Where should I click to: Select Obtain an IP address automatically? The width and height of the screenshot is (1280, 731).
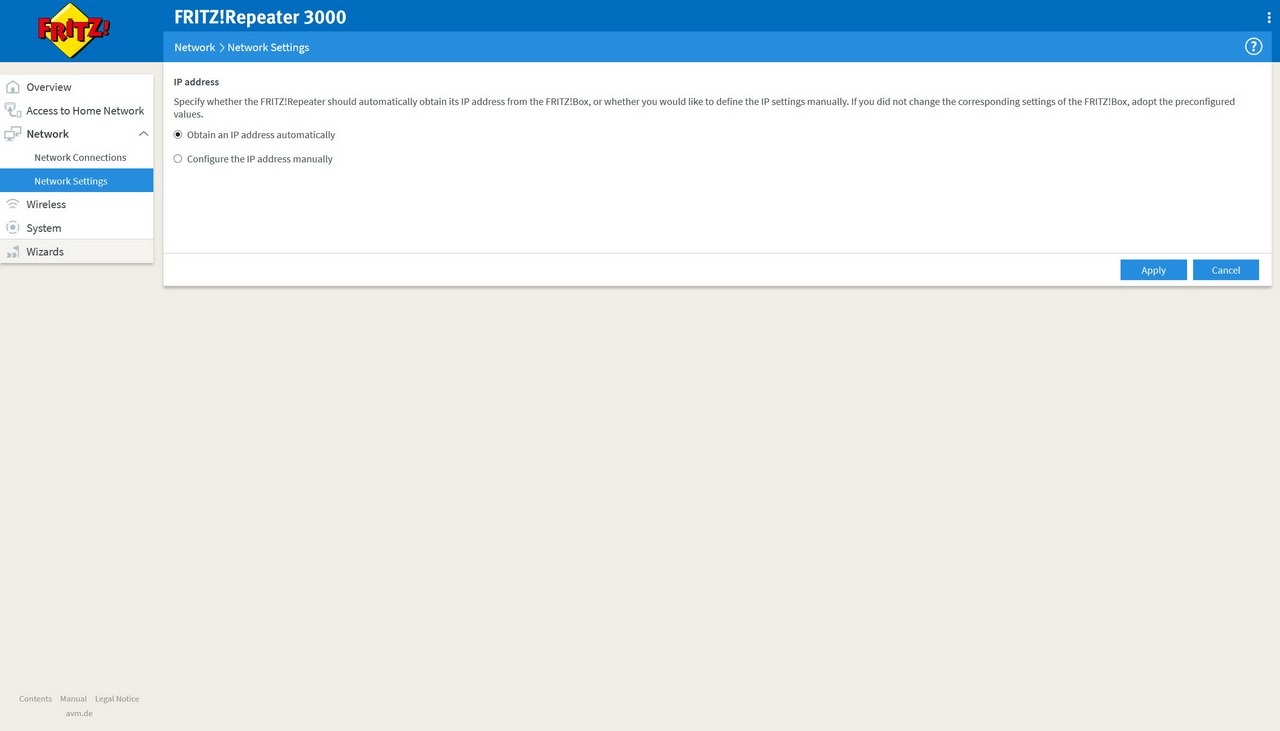pyautogui.click(x=178, y=135)
